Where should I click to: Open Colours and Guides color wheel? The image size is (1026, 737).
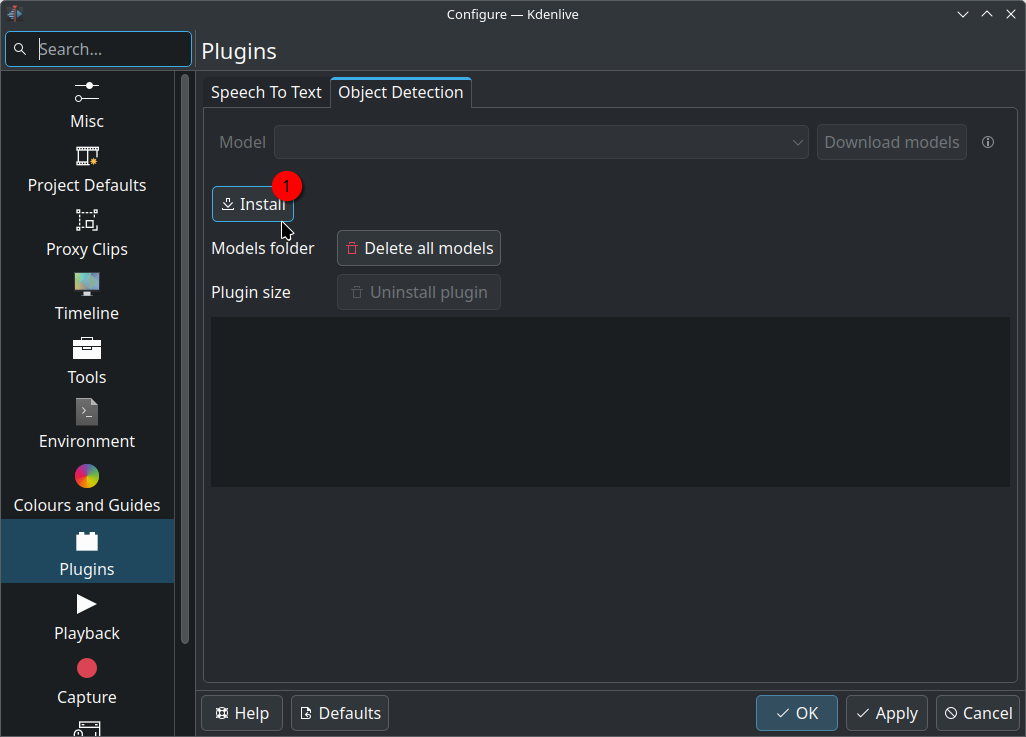pos(87,476)
